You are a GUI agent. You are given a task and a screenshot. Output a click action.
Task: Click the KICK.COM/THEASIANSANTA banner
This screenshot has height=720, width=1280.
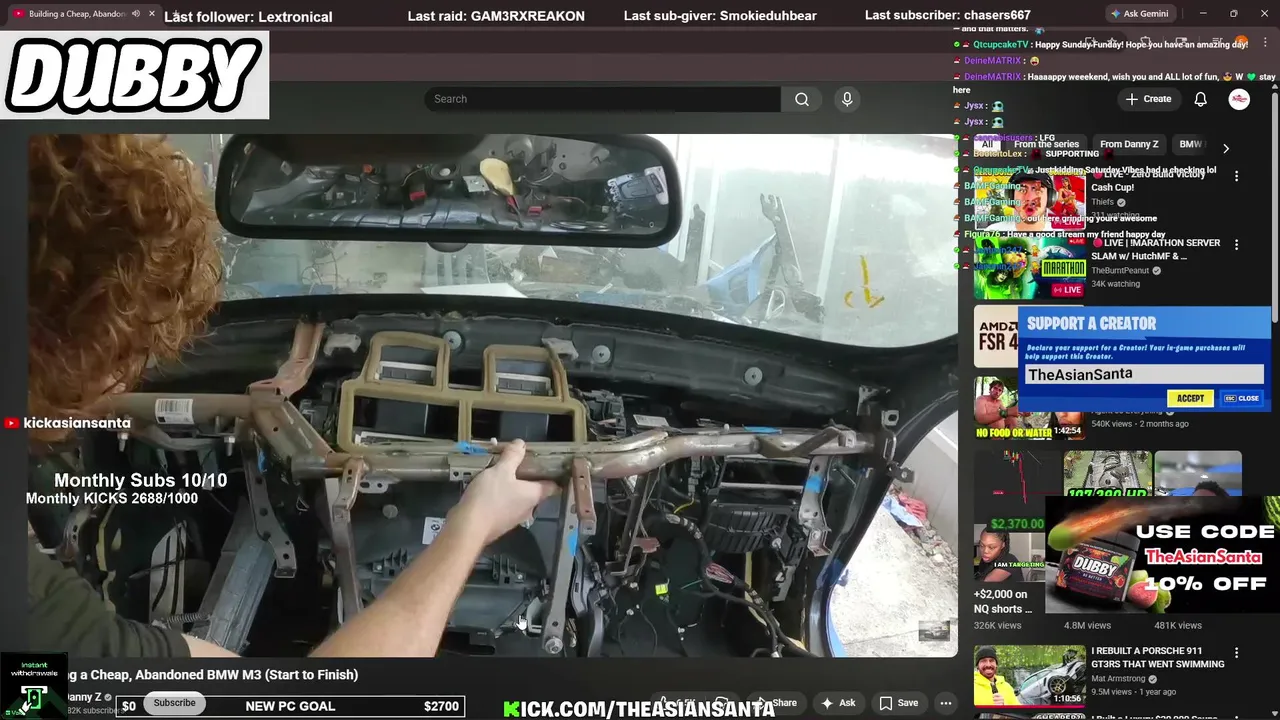(x=639, y=709)
